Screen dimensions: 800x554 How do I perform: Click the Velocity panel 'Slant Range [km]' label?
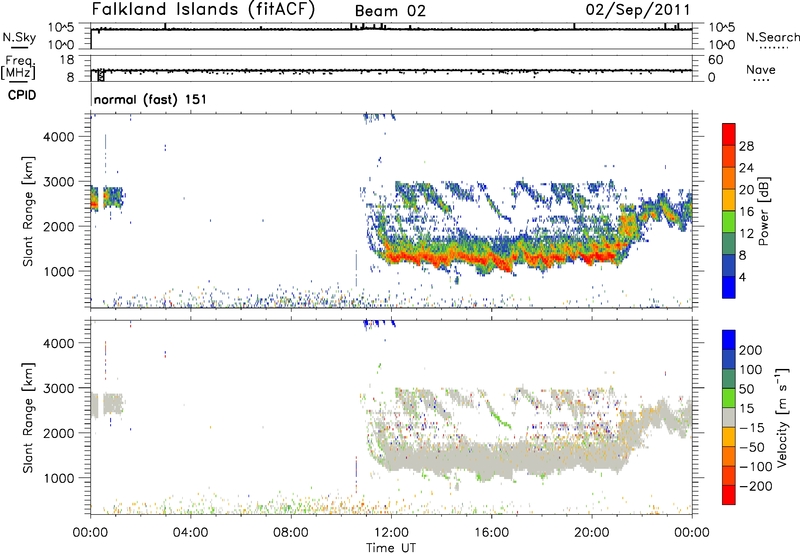pos(28,418)
